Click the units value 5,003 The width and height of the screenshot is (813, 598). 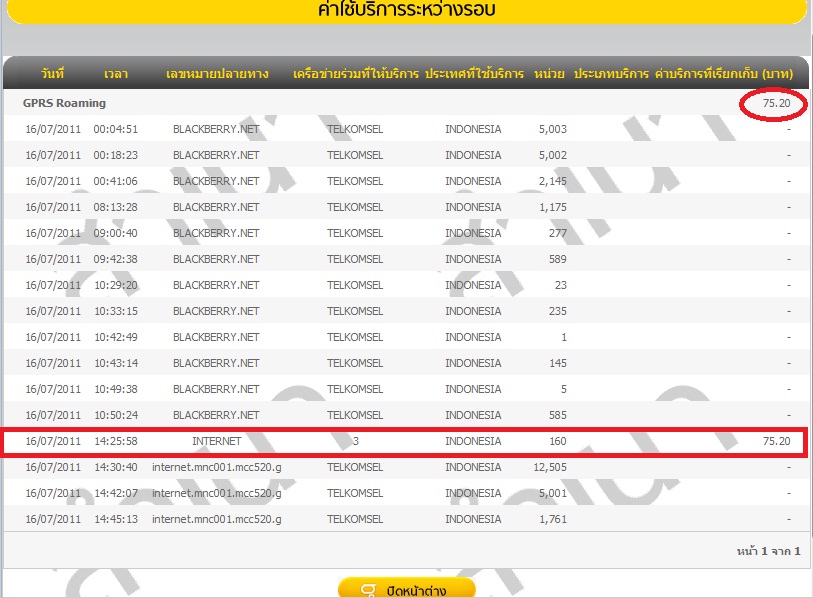click(553, 129)
